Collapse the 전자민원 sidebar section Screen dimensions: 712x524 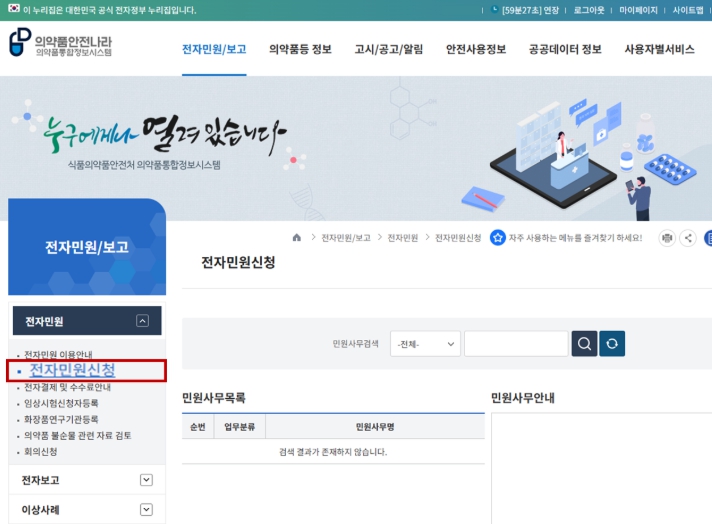[x=142, y=321]
